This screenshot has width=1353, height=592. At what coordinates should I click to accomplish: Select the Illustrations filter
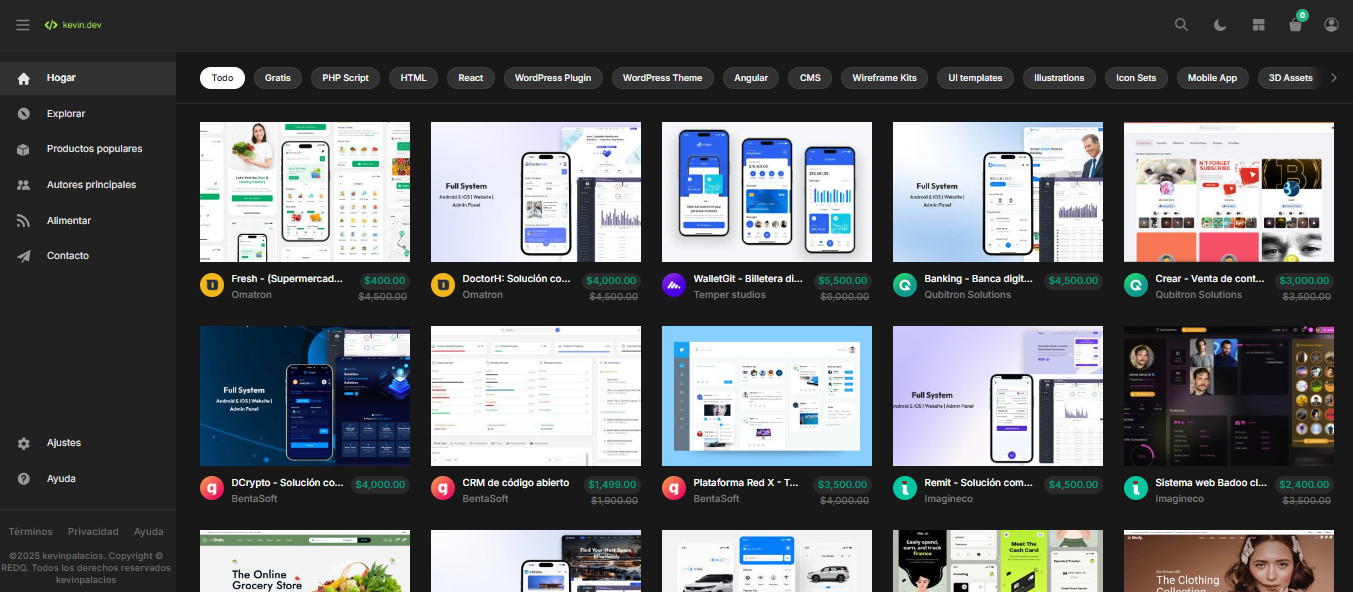pyautogui.click(x=1059, y=78)
